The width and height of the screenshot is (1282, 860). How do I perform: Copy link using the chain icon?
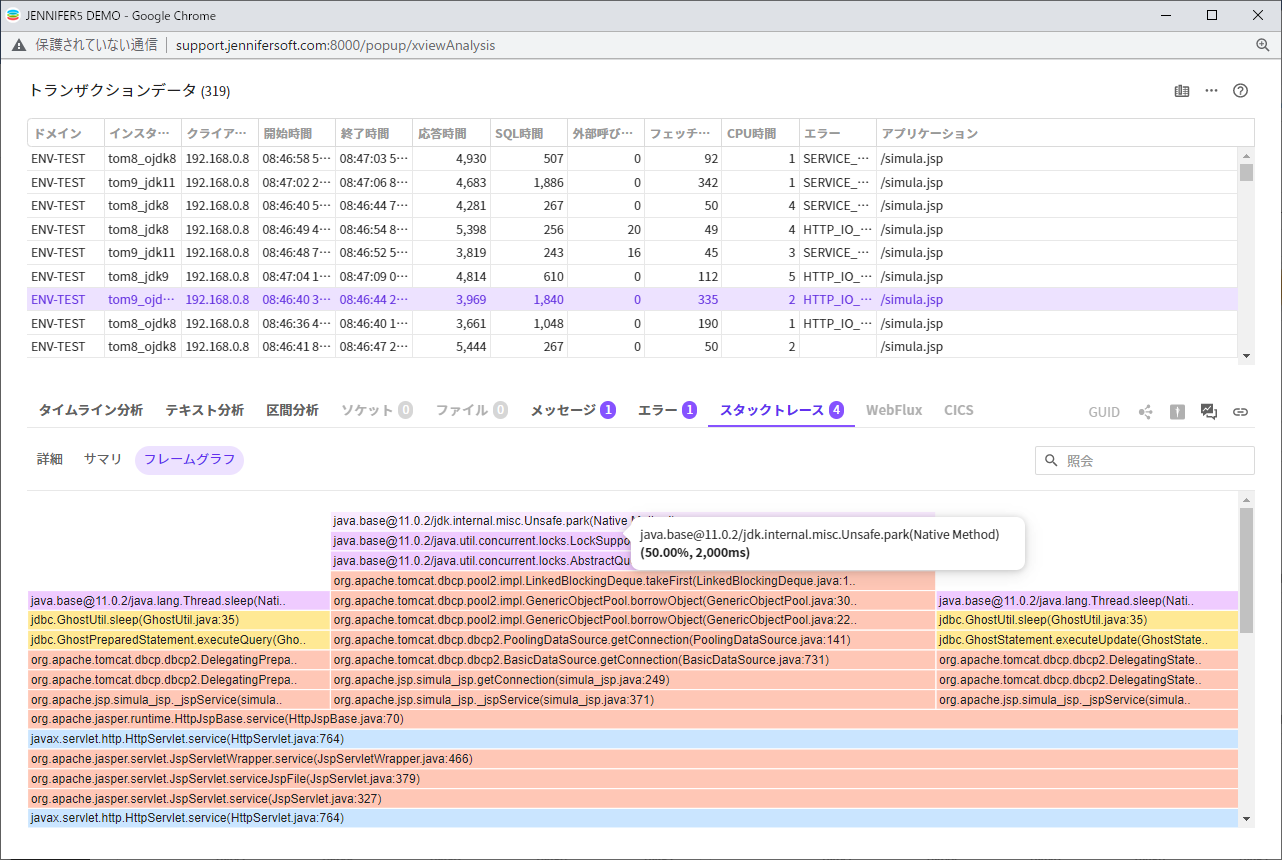click(1240, 412)
